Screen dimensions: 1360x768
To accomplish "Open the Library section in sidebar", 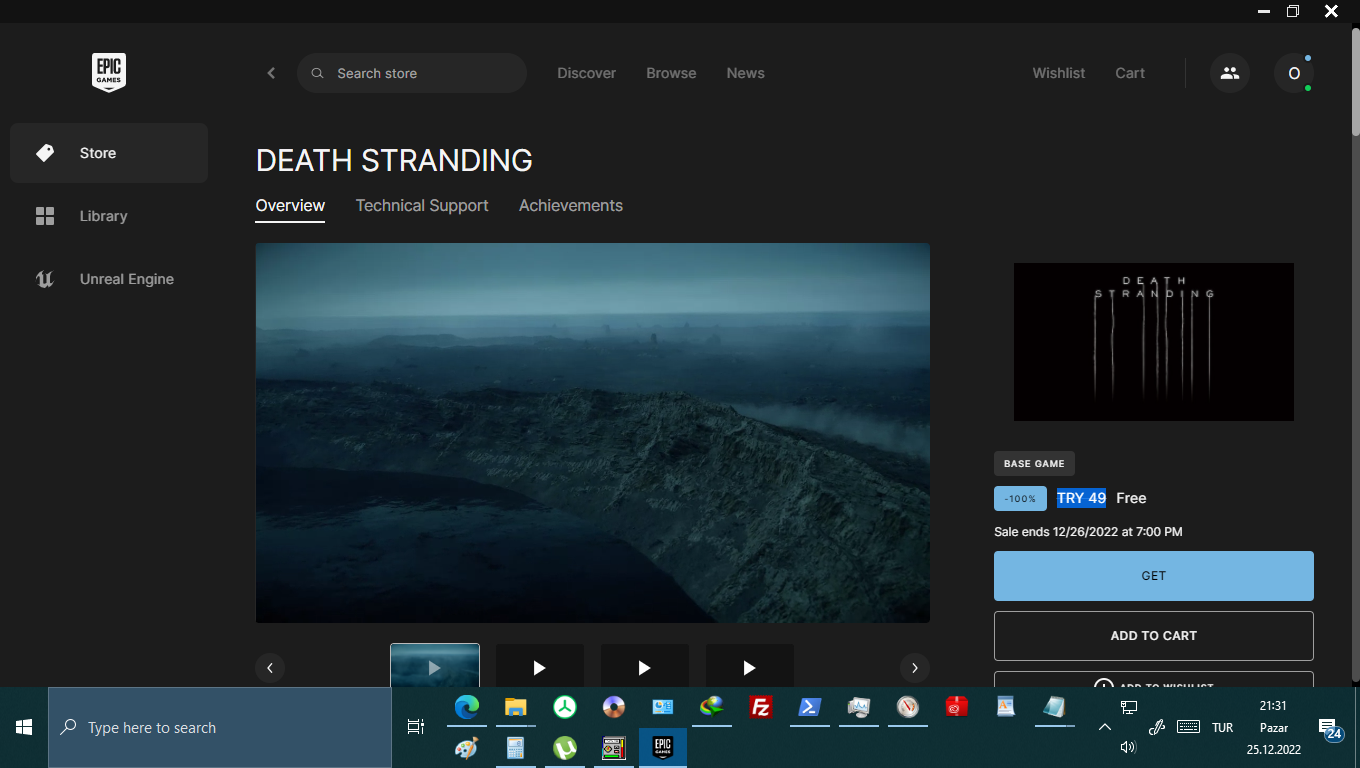I will click(109, 216).
